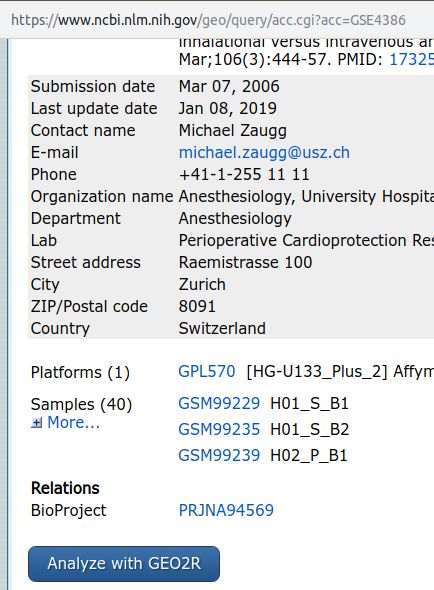Open sample GSM99235

[219, 429]
